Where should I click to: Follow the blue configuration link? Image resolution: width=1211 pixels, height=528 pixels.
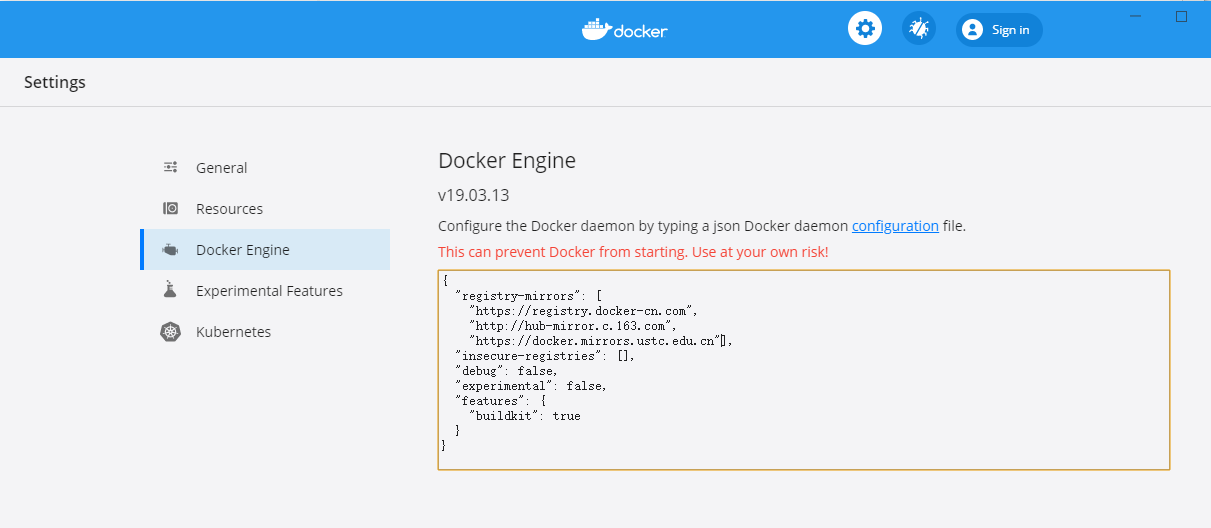(x=895, y=226)
